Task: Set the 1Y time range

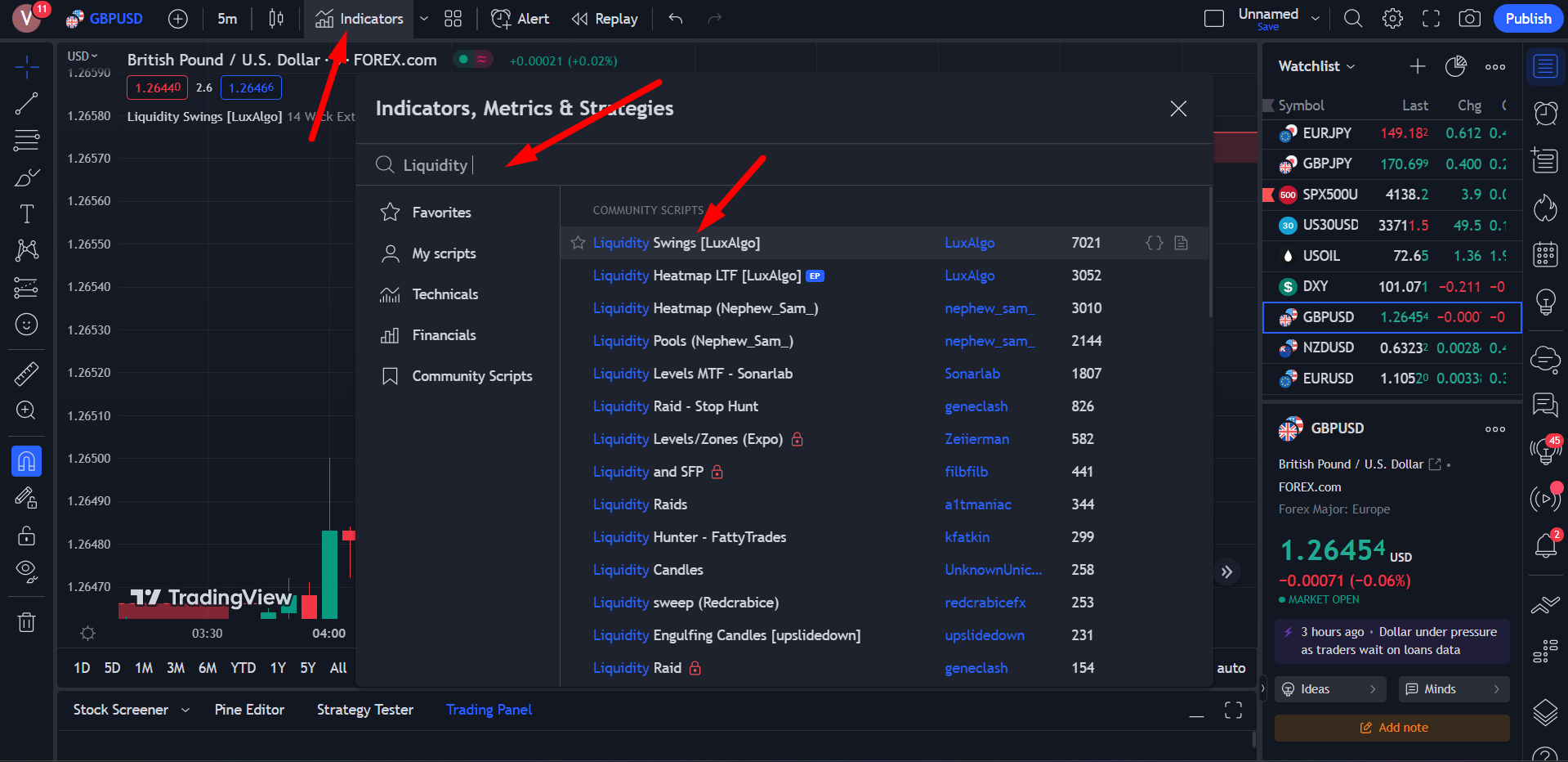Action: 278,668
